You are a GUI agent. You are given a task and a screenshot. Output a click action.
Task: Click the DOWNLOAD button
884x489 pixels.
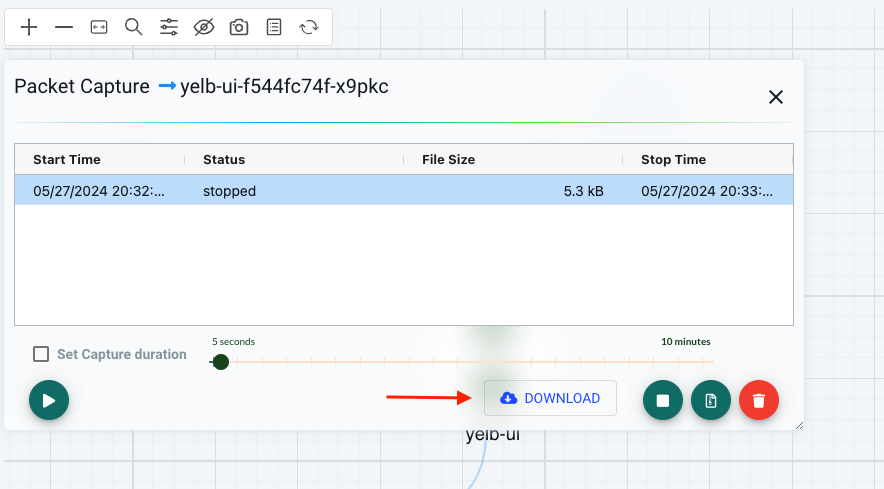(x=550, y=398)
